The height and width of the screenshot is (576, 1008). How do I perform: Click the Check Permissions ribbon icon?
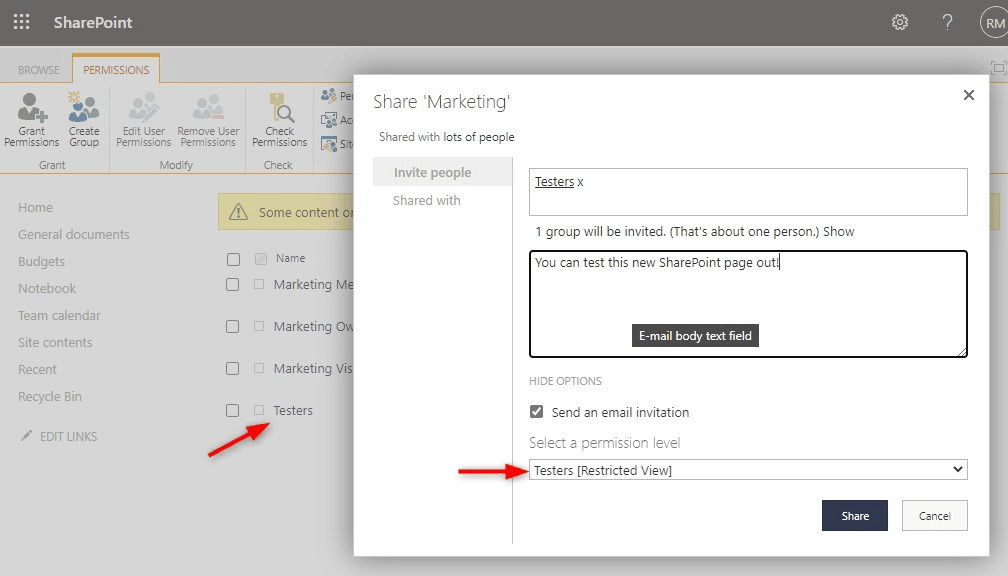280,107
